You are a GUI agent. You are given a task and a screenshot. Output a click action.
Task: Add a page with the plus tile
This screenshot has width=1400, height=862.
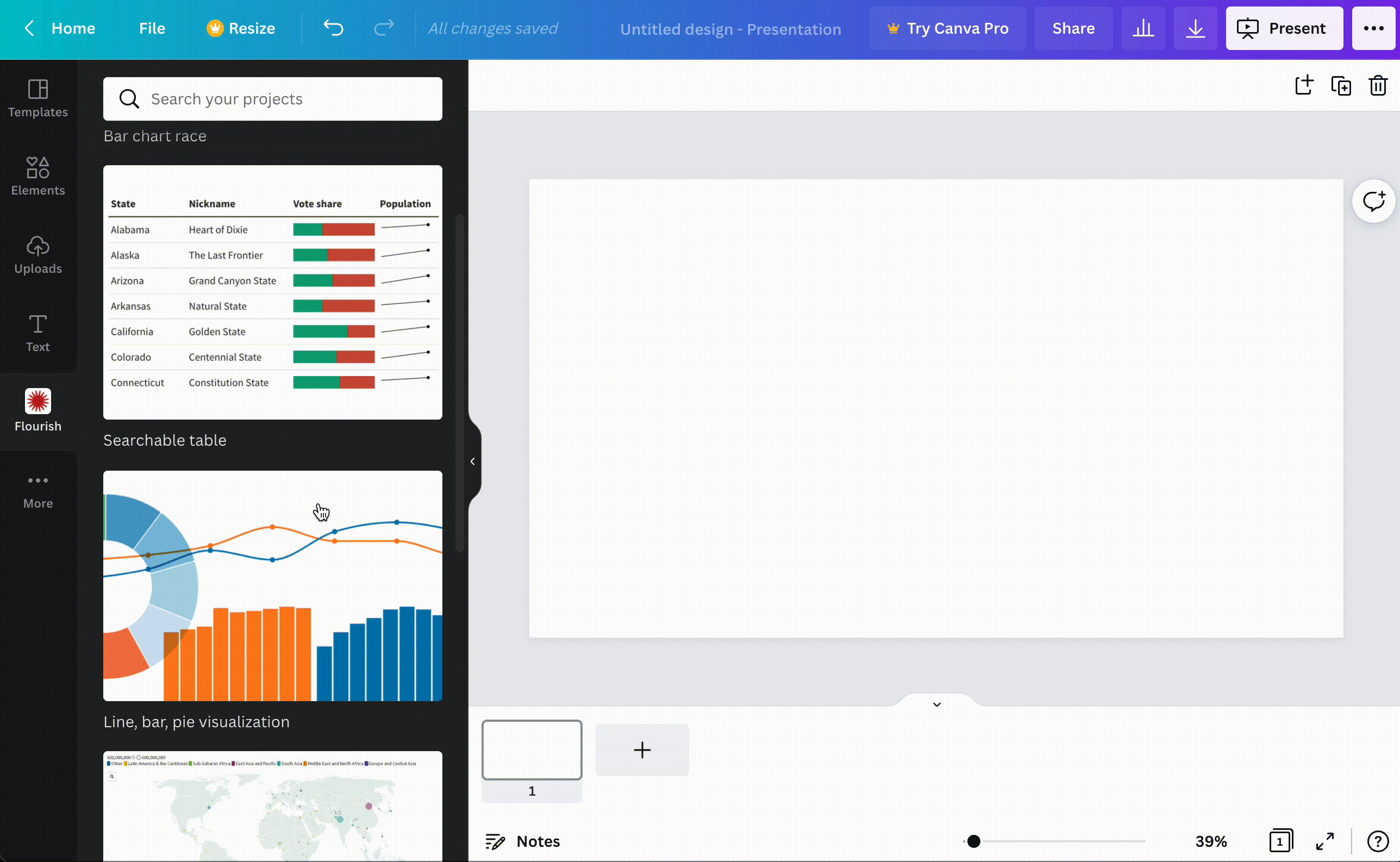click(642, 749)
